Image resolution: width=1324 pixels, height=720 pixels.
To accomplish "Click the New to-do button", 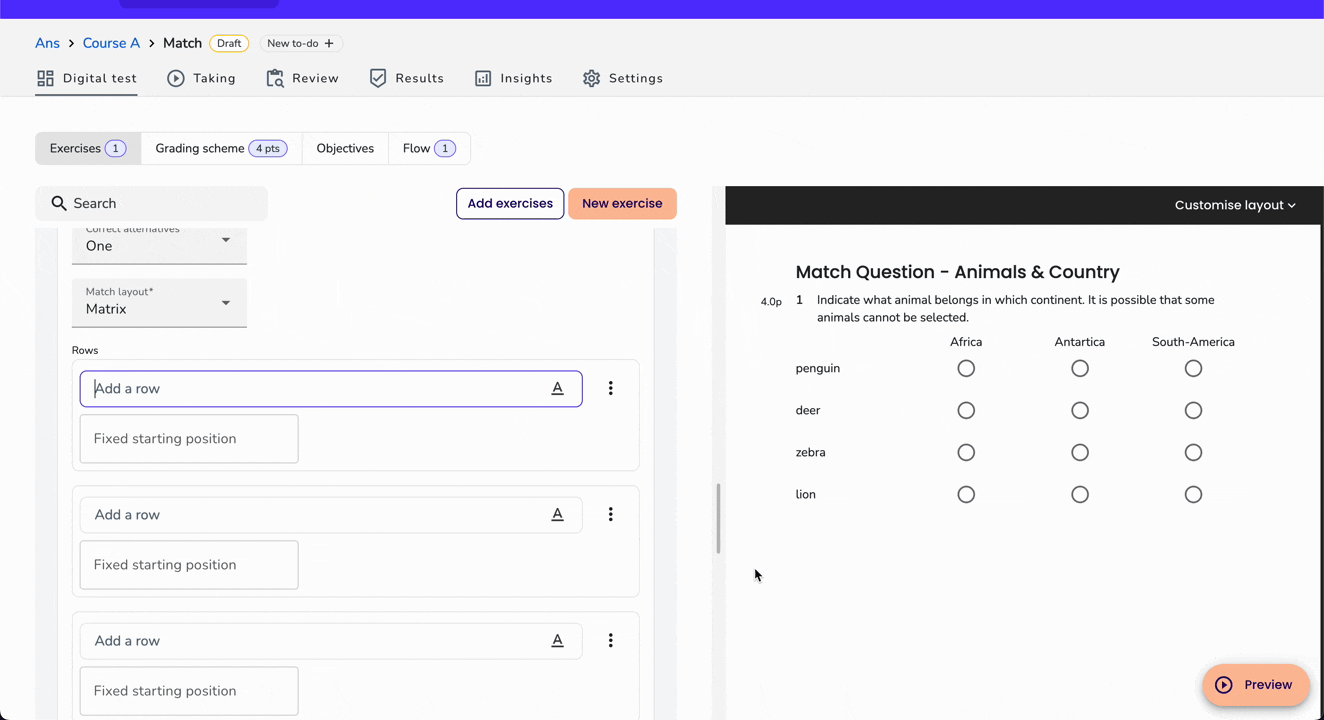I will pyautogui.click(x=301, y=43).
